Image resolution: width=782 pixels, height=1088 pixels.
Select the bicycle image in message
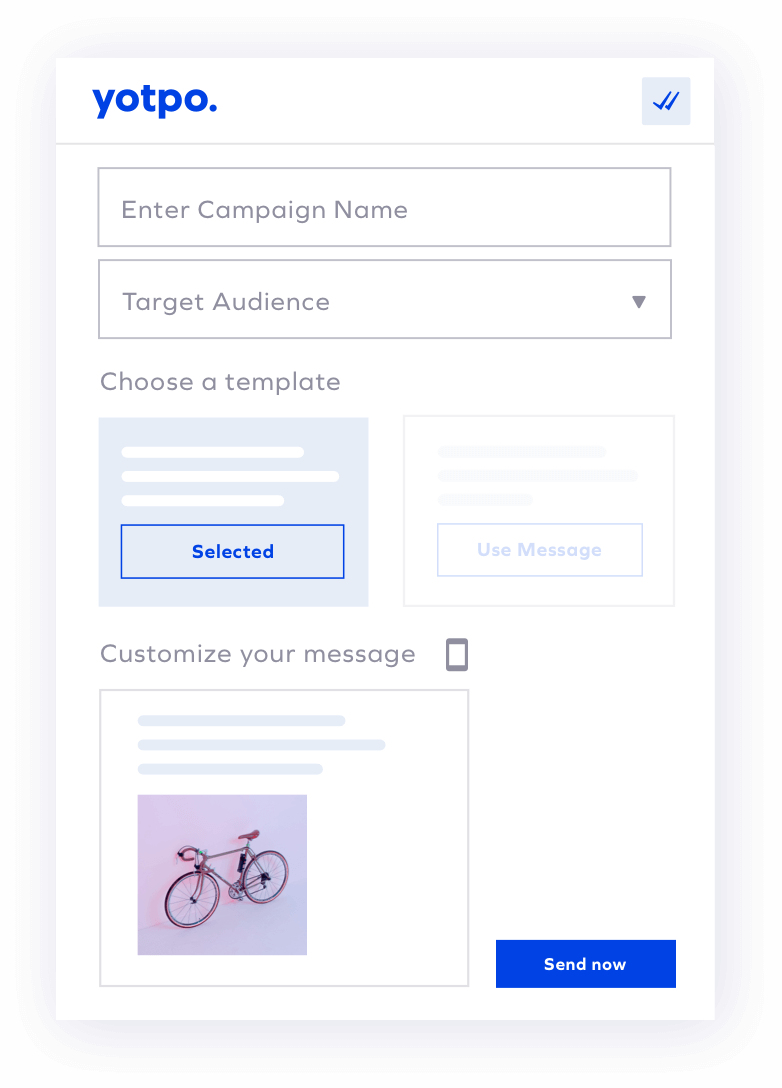click(x=222, y=875)
